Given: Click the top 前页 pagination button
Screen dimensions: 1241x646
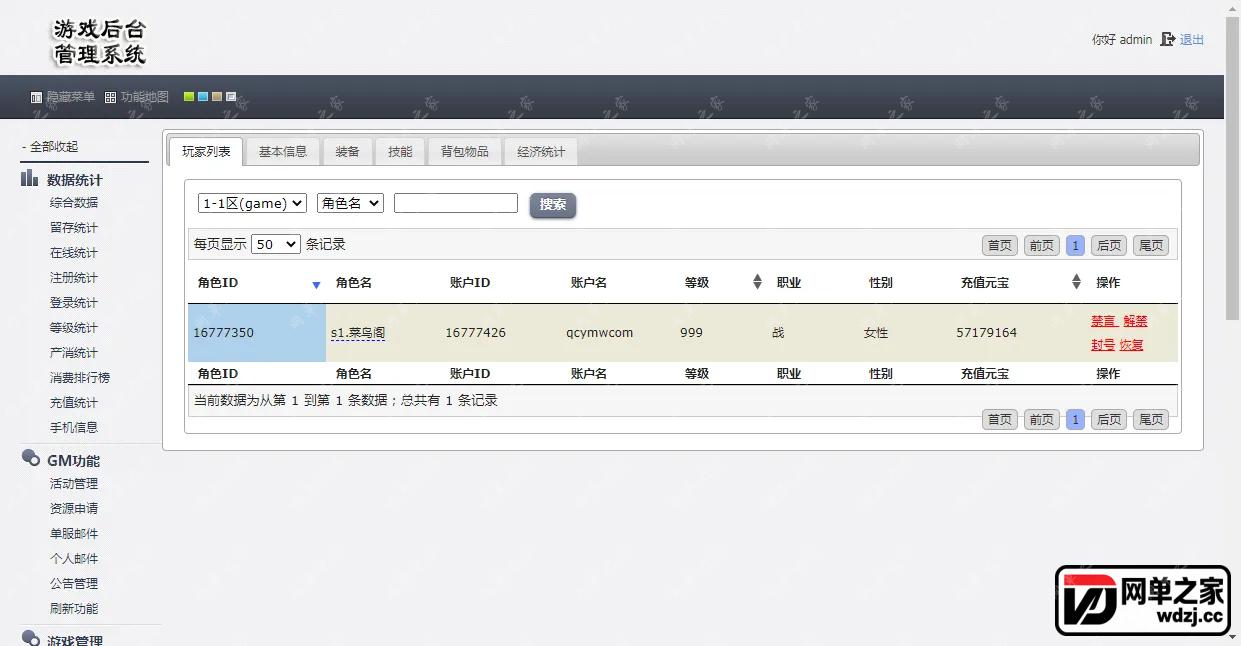Looking at the screenshot, I should (x=1041, y=246).
